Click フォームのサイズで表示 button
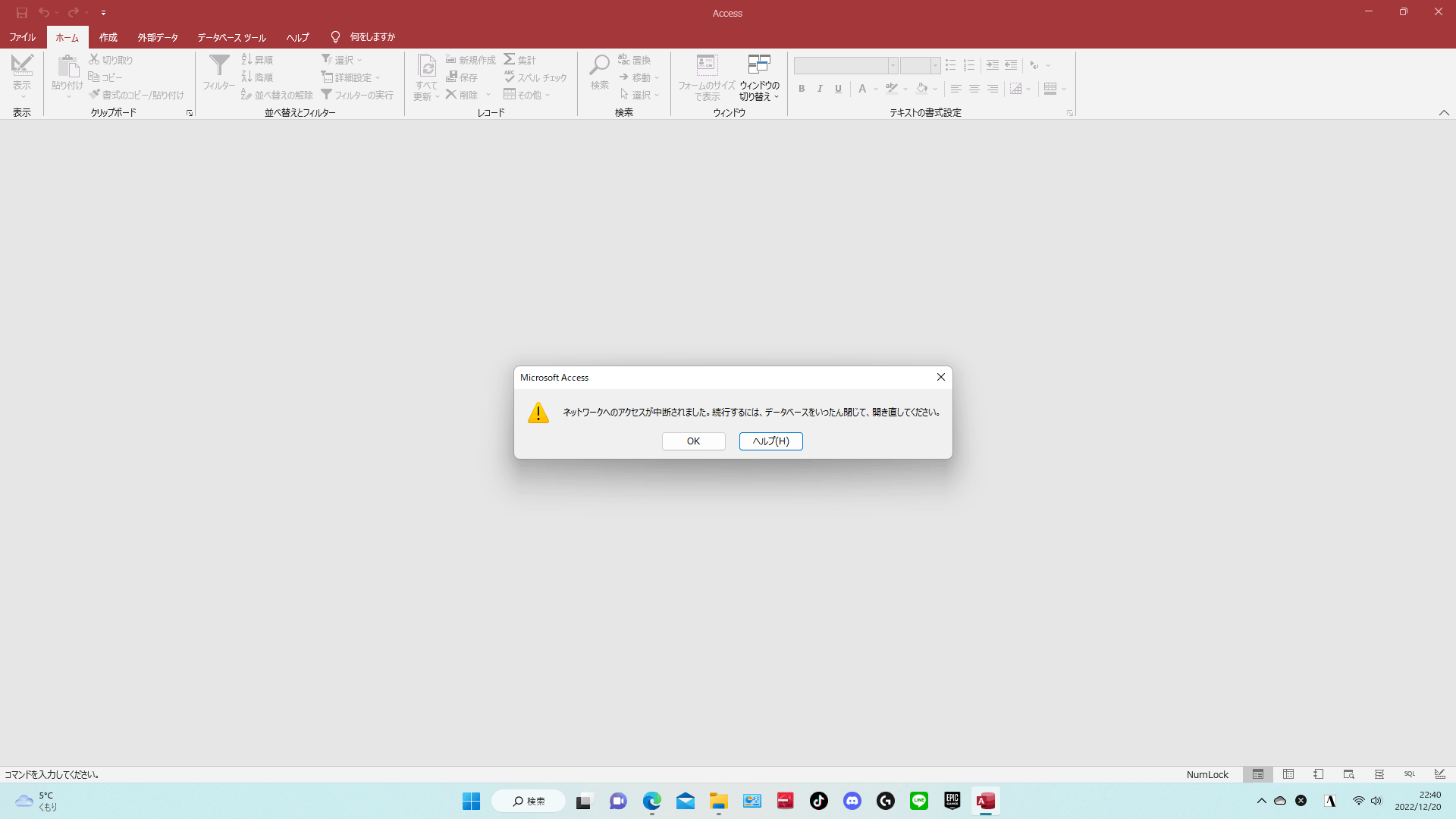 tap(707, 77)
